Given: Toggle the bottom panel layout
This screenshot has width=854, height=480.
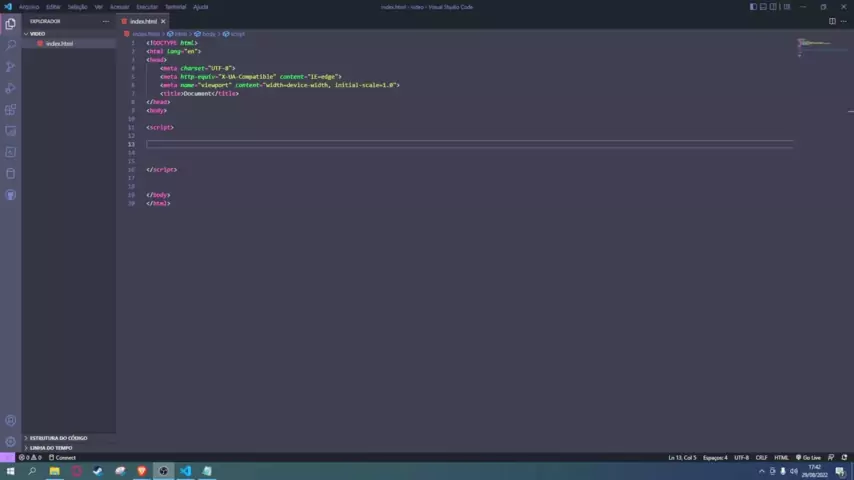Looking at the screenshot, I should pos(763,7).
